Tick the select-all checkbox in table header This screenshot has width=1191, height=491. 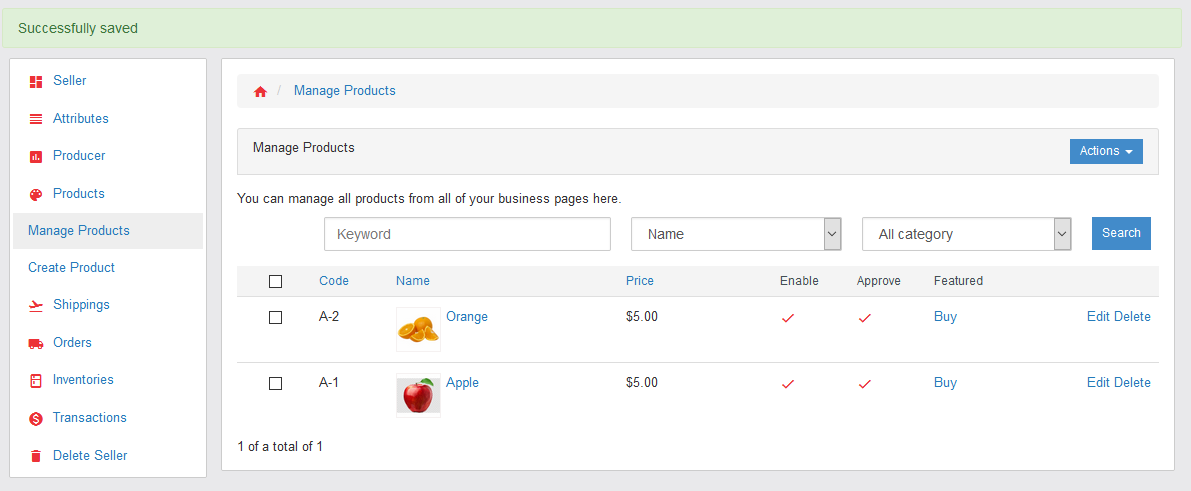coord(276,281)
